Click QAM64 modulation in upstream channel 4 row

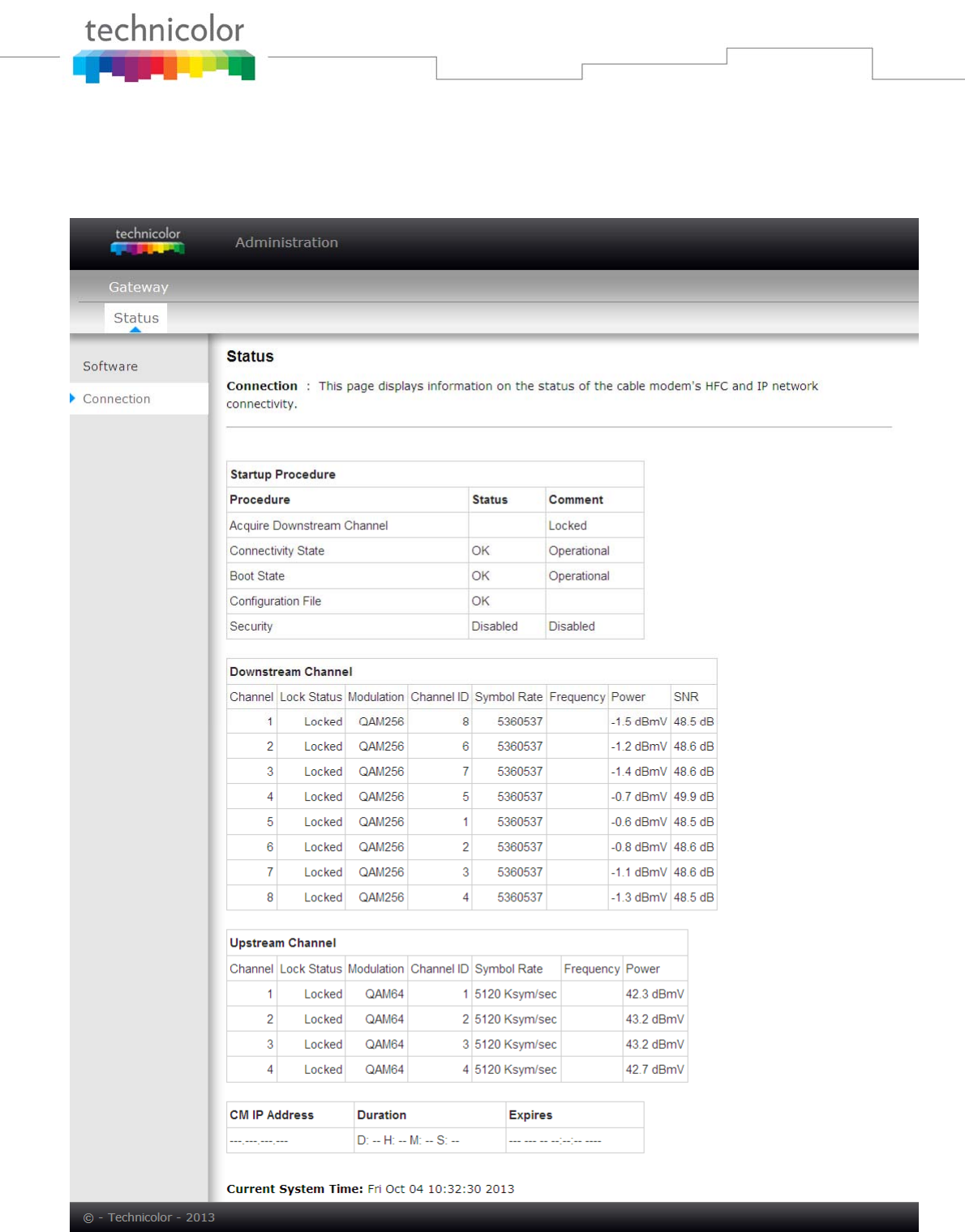tap(384, 1069)
